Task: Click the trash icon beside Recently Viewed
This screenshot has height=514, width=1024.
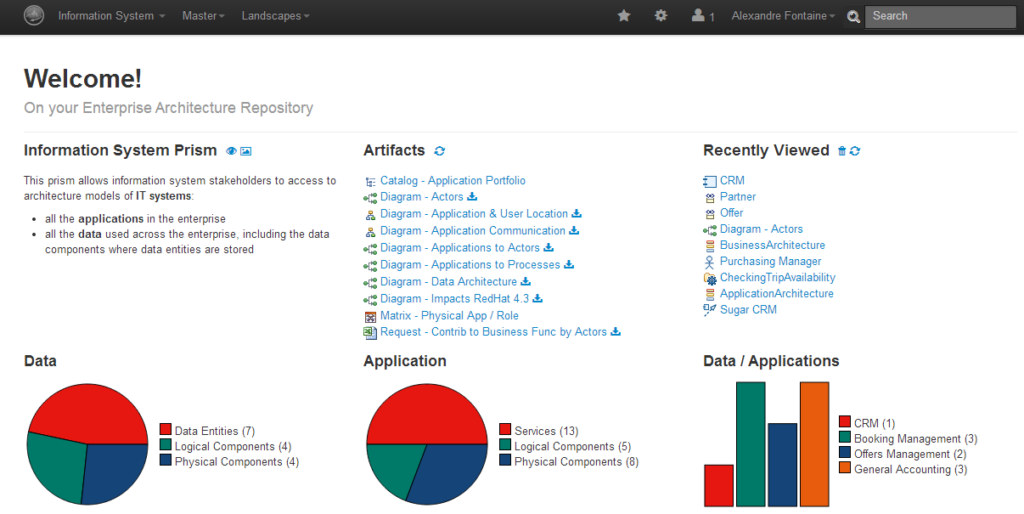Action: (841, 151)
